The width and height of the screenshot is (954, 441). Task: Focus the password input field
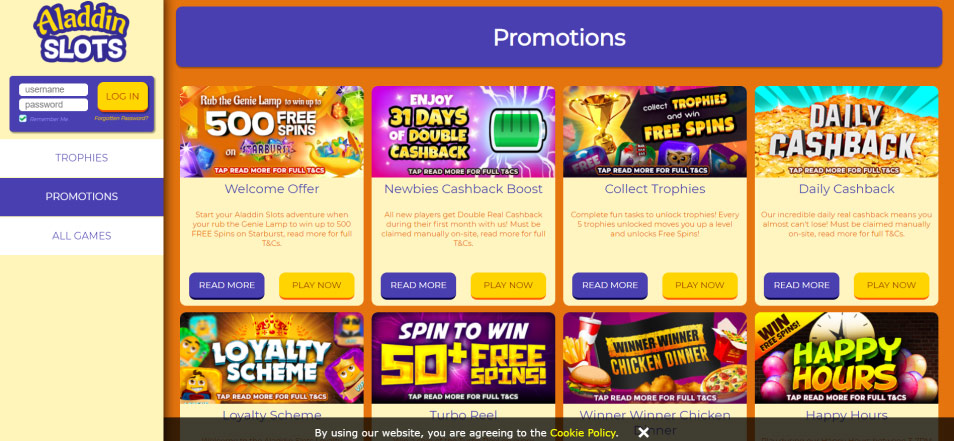coord(54,105)
